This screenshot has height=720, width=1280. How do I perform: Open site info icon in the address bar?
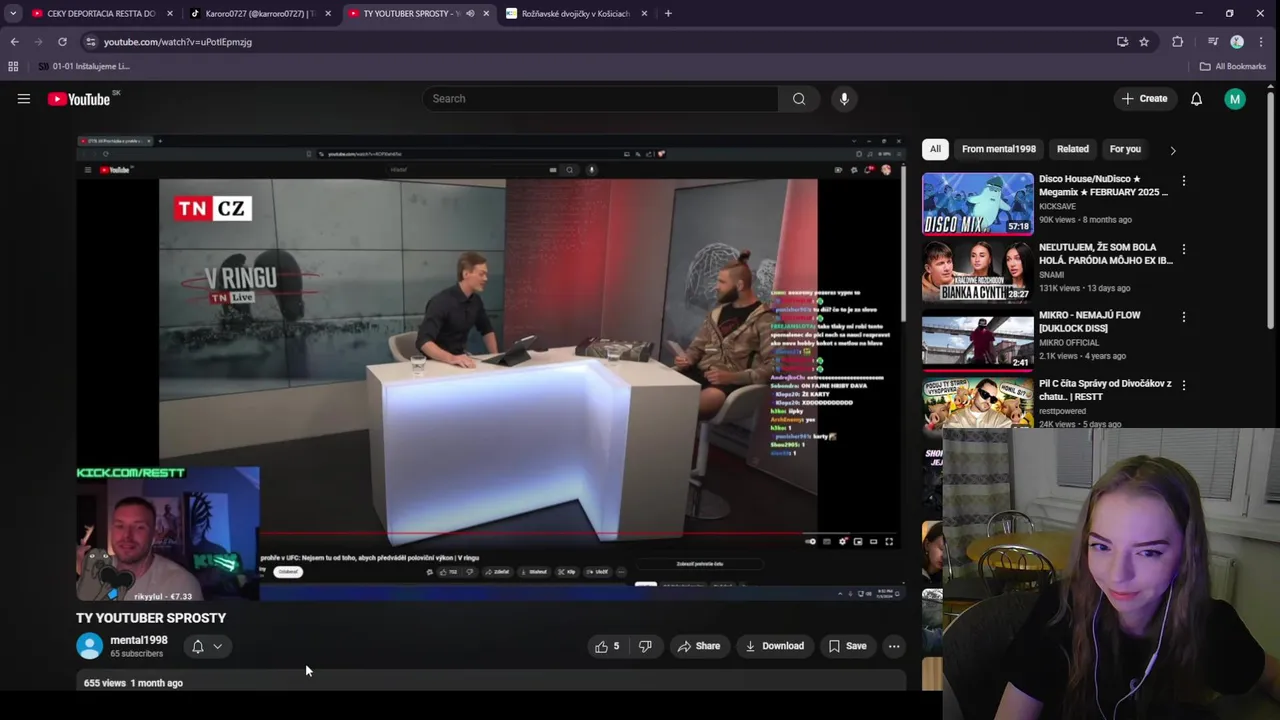point(91,42)
